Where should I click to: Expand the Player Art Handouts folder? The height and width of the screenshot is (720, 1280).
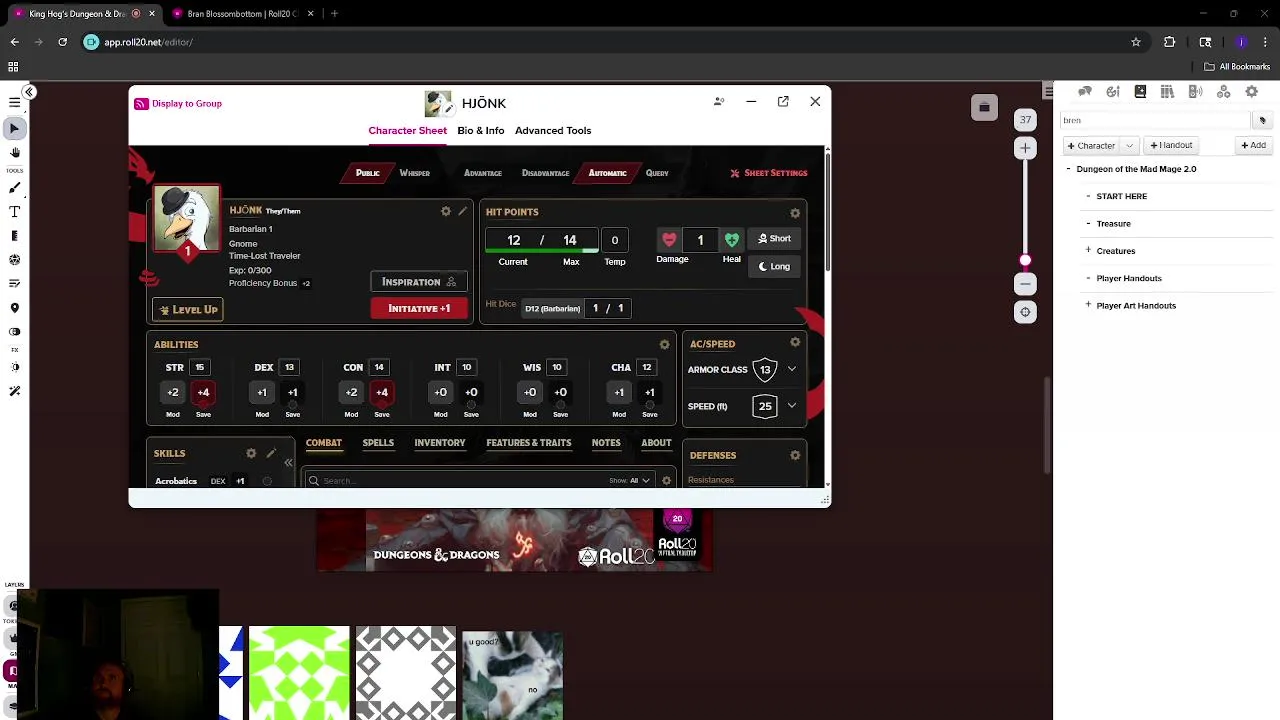point(1088,305)
